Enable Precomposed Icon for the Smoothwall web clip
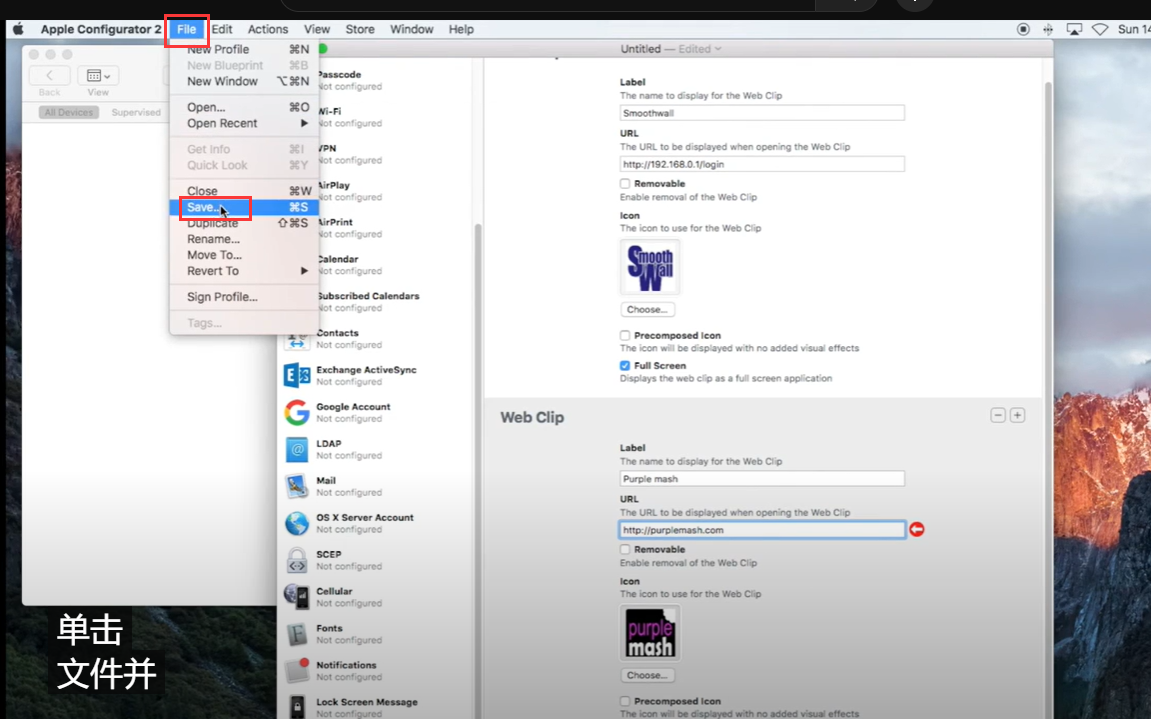Screen dimensions: 1151x719 [625, 336]
